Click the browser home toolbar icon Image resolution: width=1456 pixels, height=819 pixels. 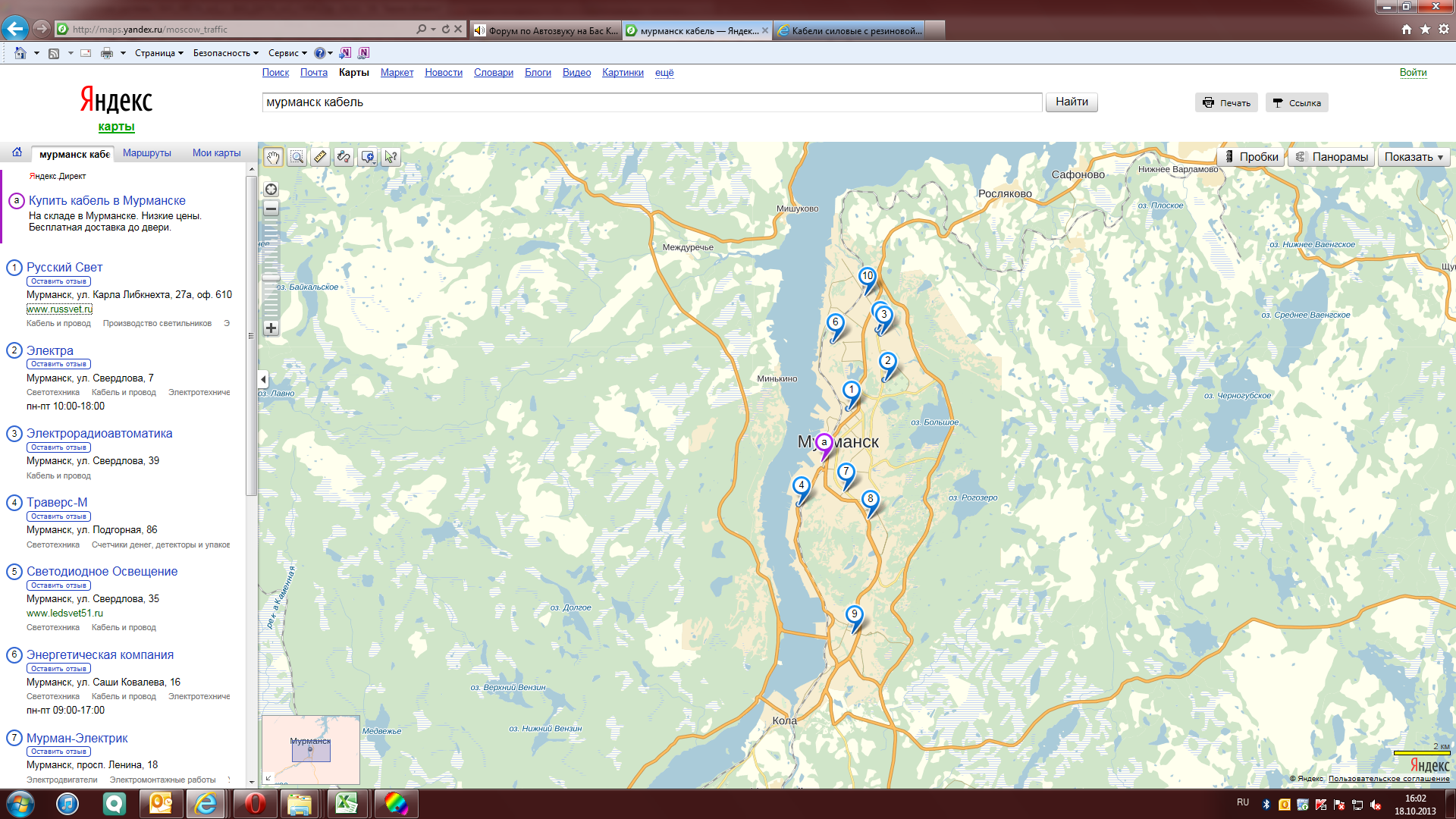[20, 53]
